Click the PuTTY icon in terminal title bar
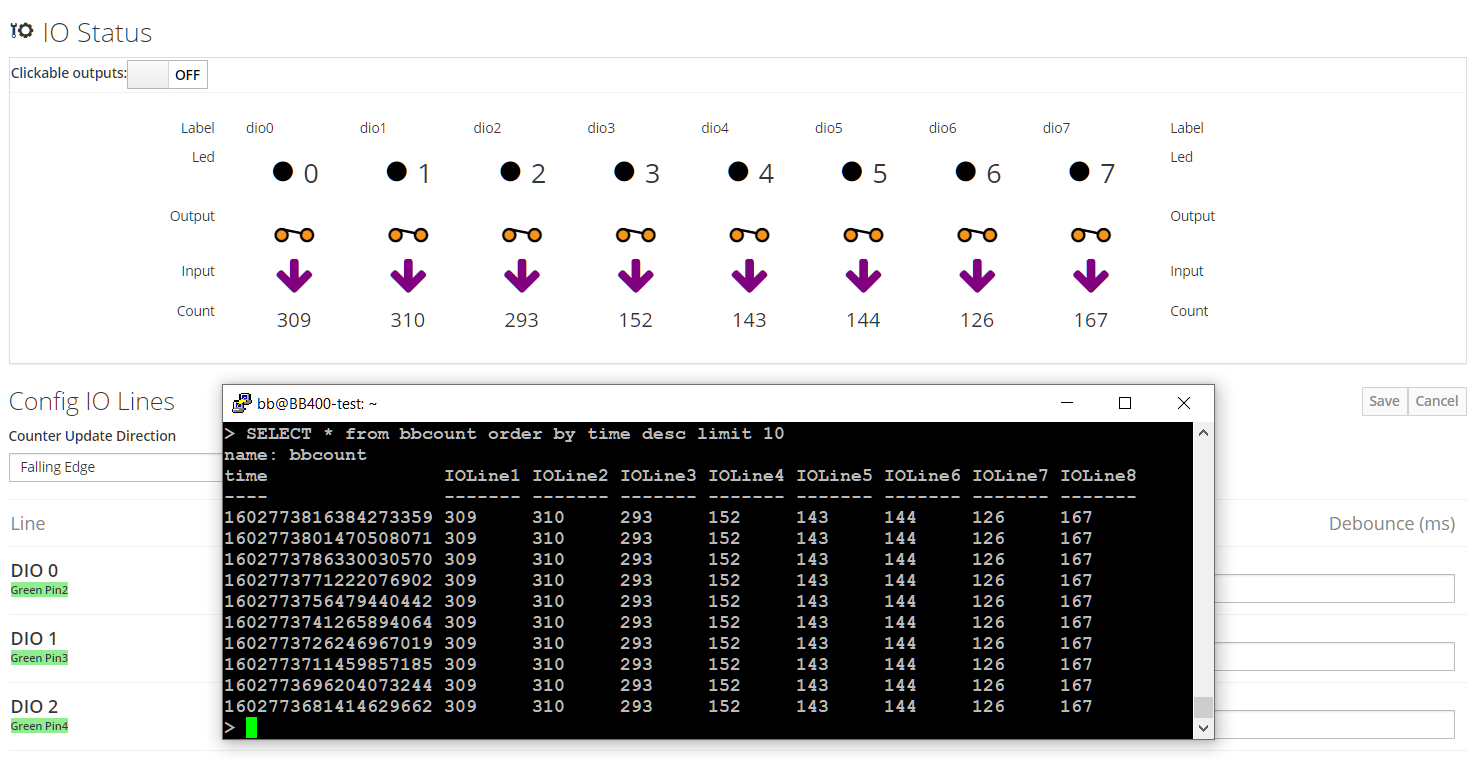 (241, 403)
